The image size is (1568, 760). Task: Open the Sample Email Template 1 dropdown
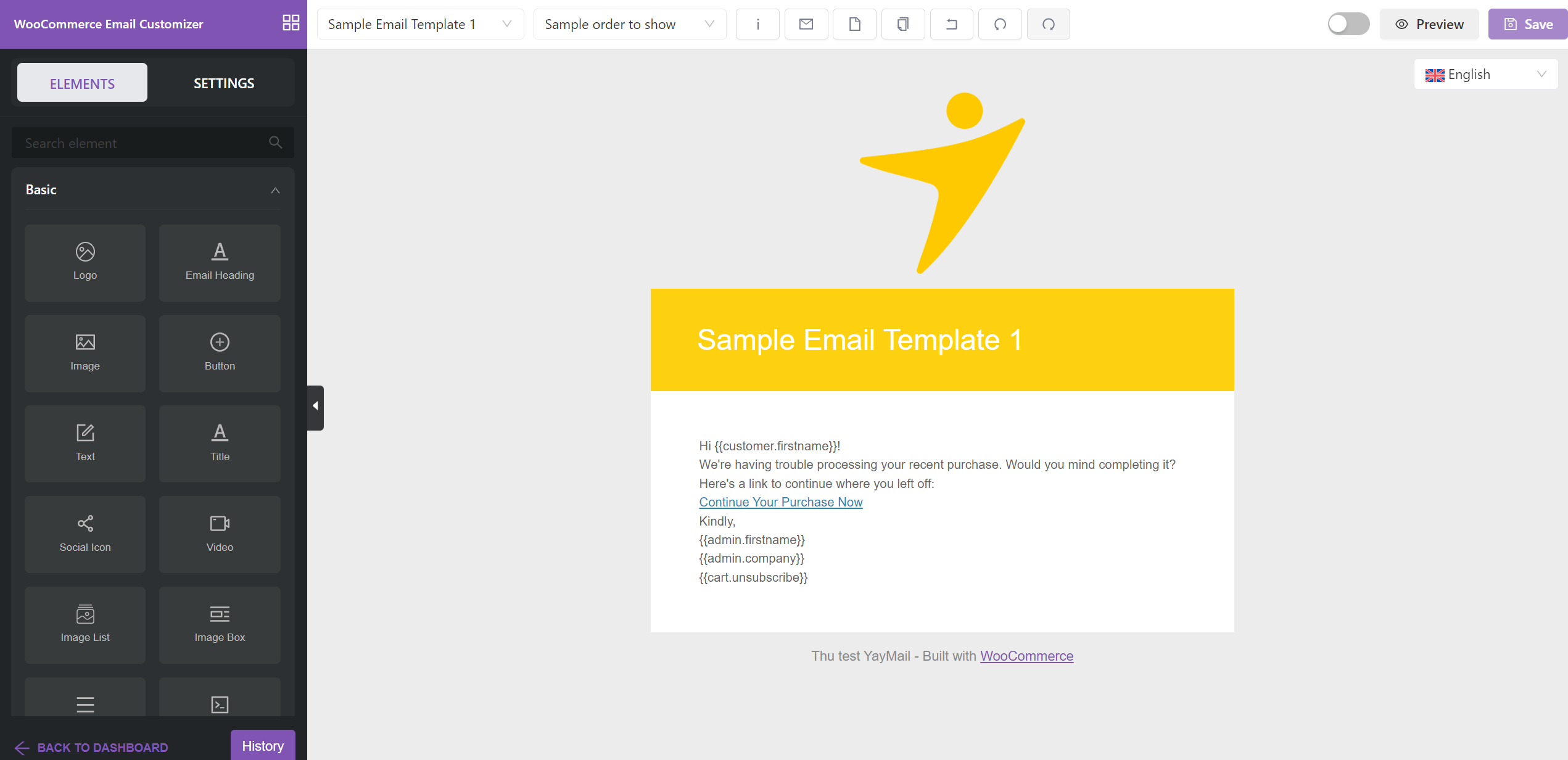pyautogui.click(x=420, y=24)
